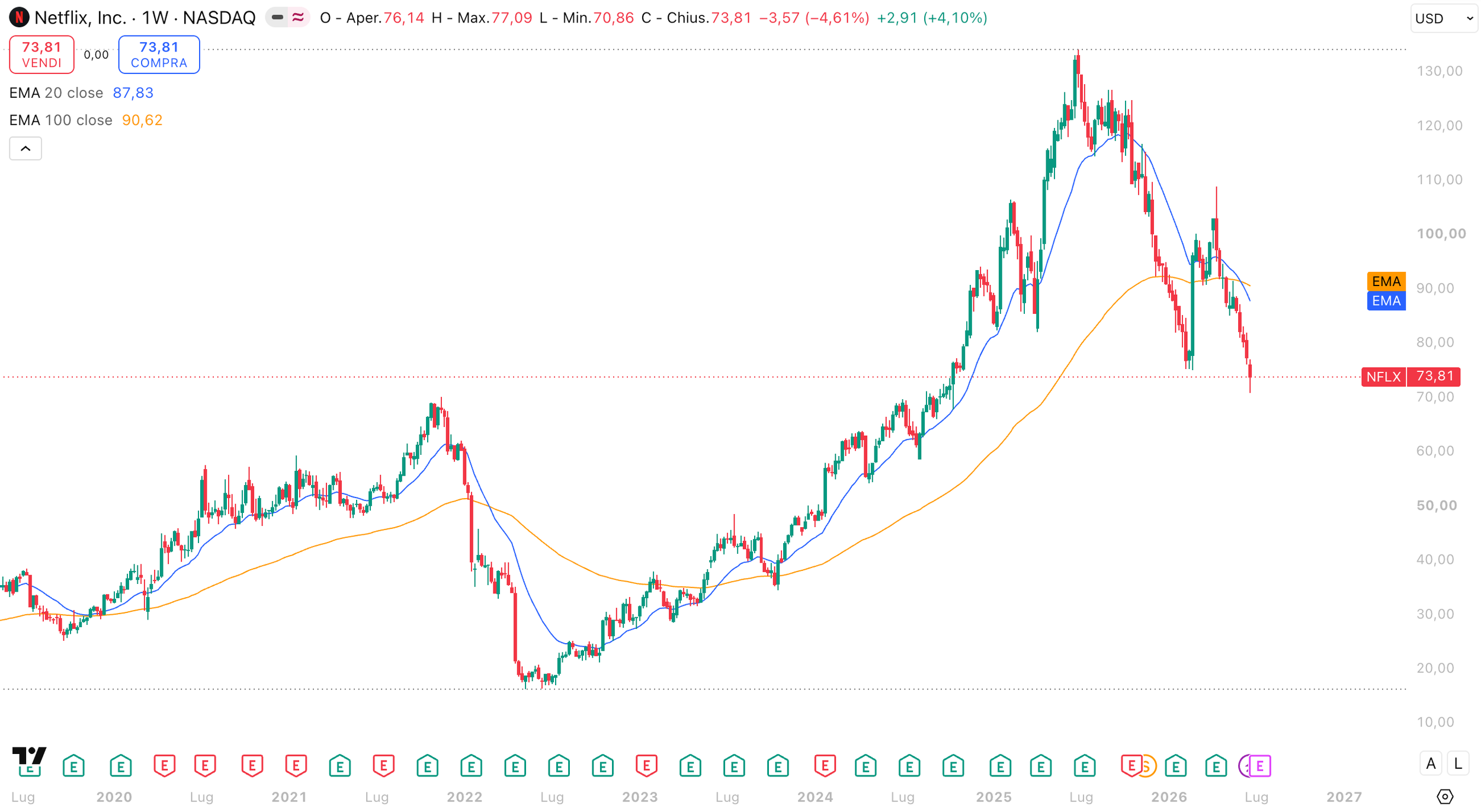This screenshot has height=812, width=1481.
Task: Toggle logarithmic scale with the L button
Action: 1458,763
